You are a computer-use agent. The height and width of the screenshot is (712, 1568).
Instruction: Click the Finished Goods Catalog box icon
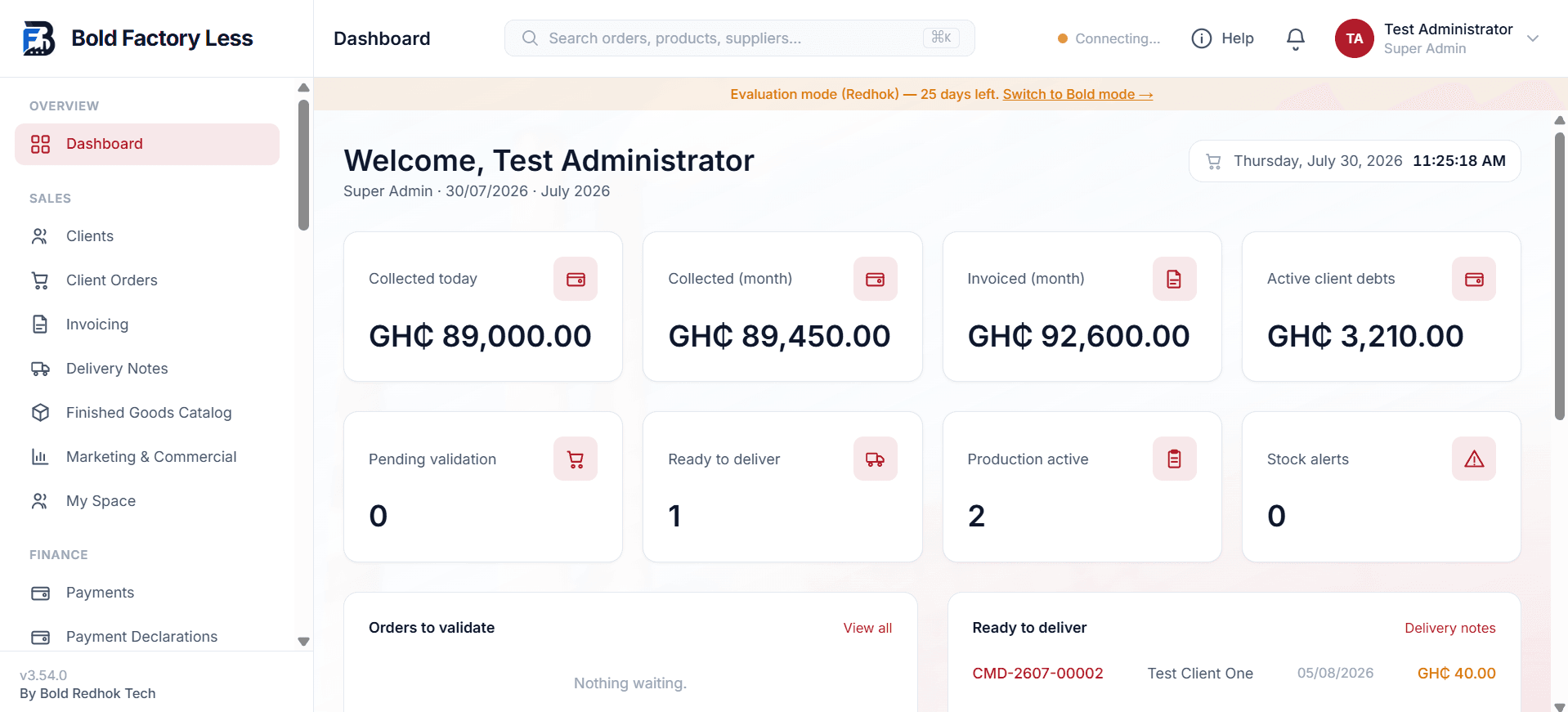[x=40, y=413]
